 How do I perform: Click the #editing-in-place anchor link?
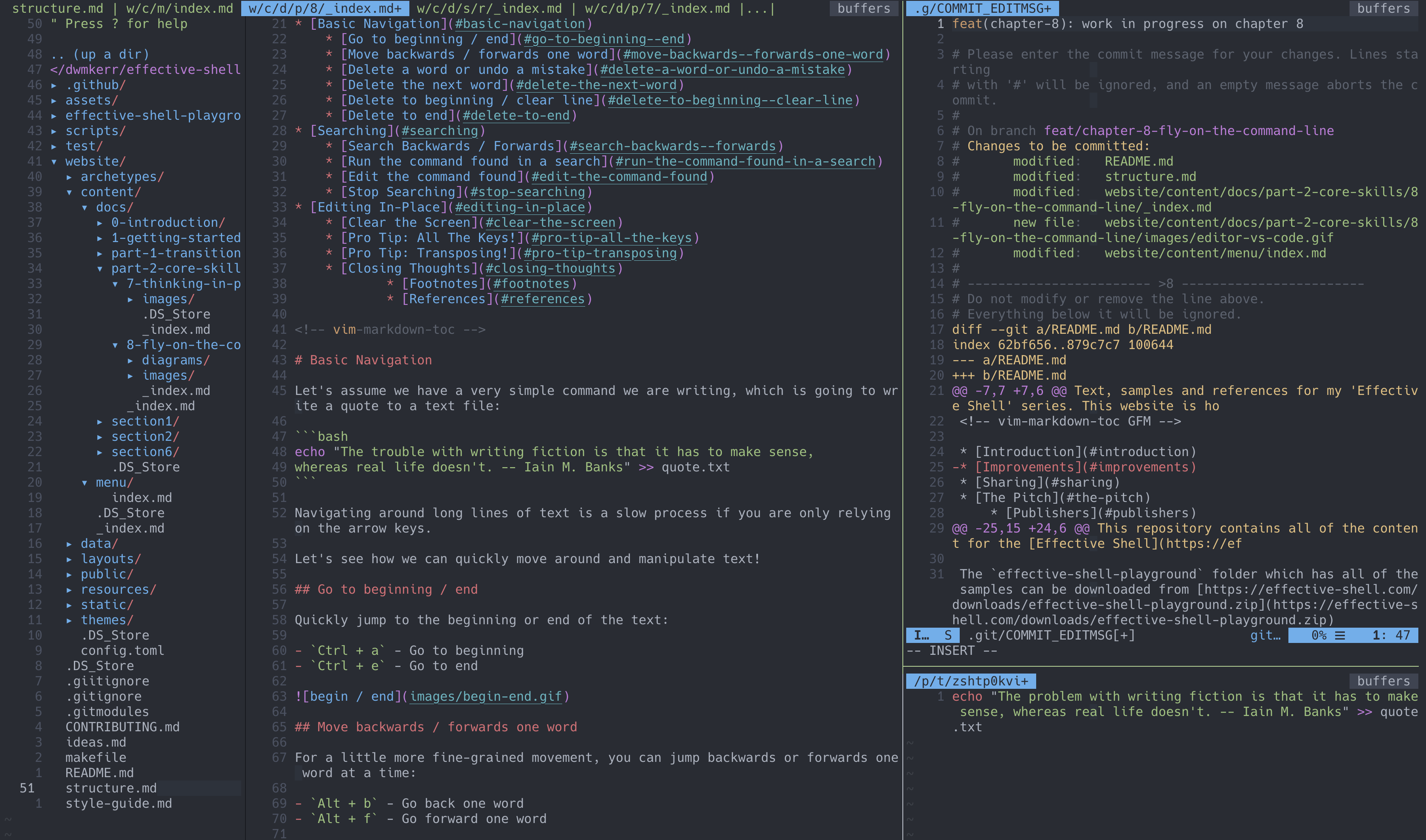(519, 207)
